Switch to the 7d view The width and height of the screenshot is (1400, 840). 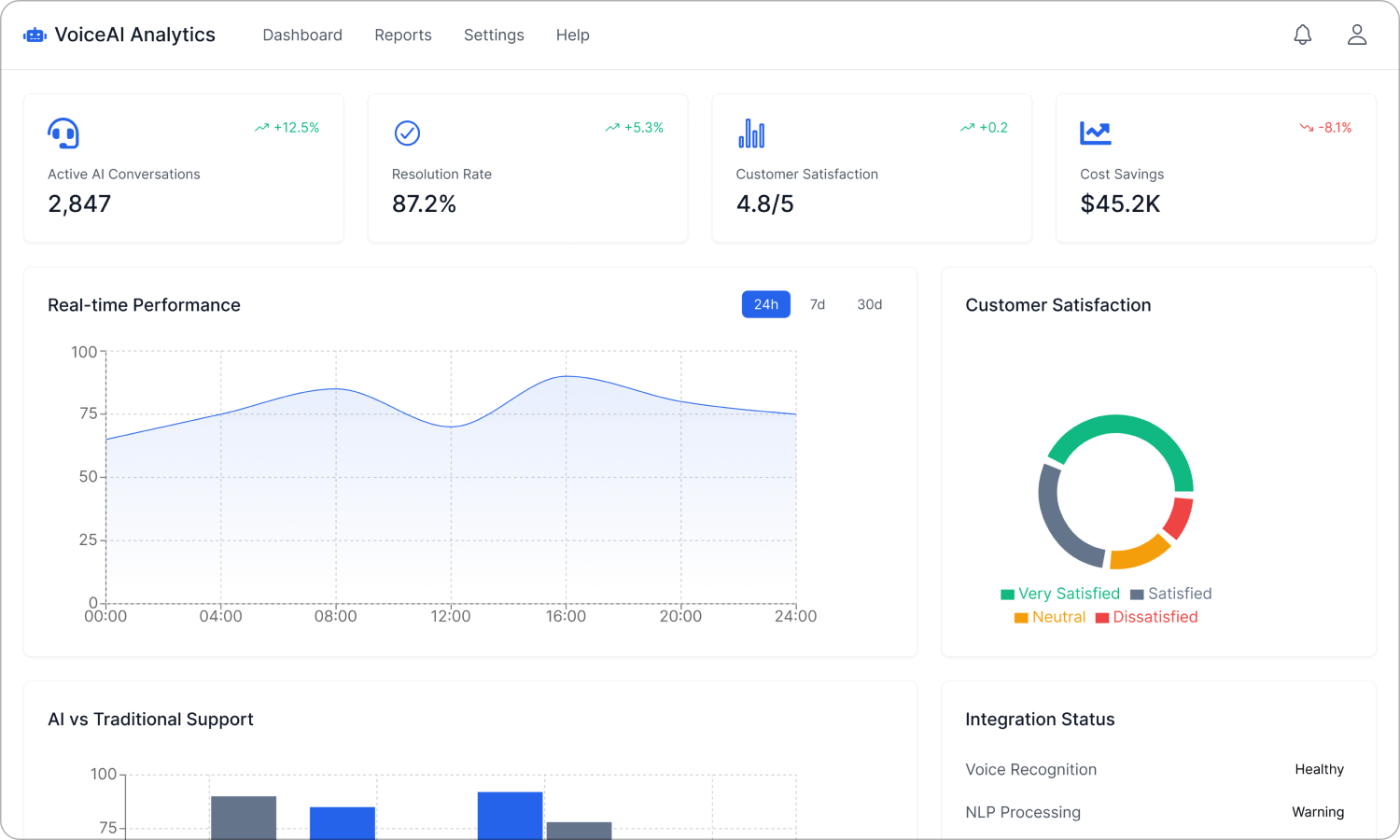pos(818,304)
